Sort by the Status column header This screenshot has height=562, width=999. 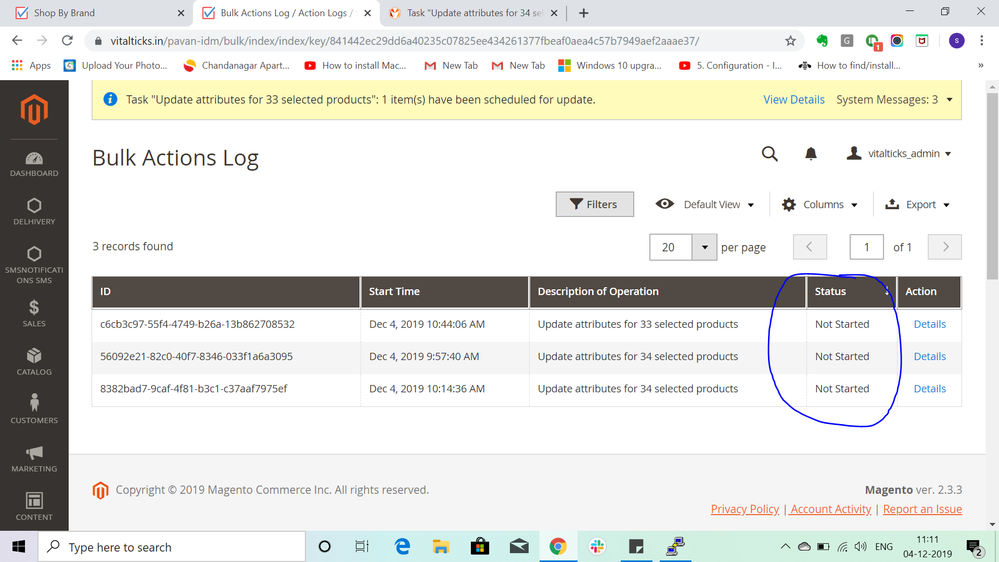831,292
